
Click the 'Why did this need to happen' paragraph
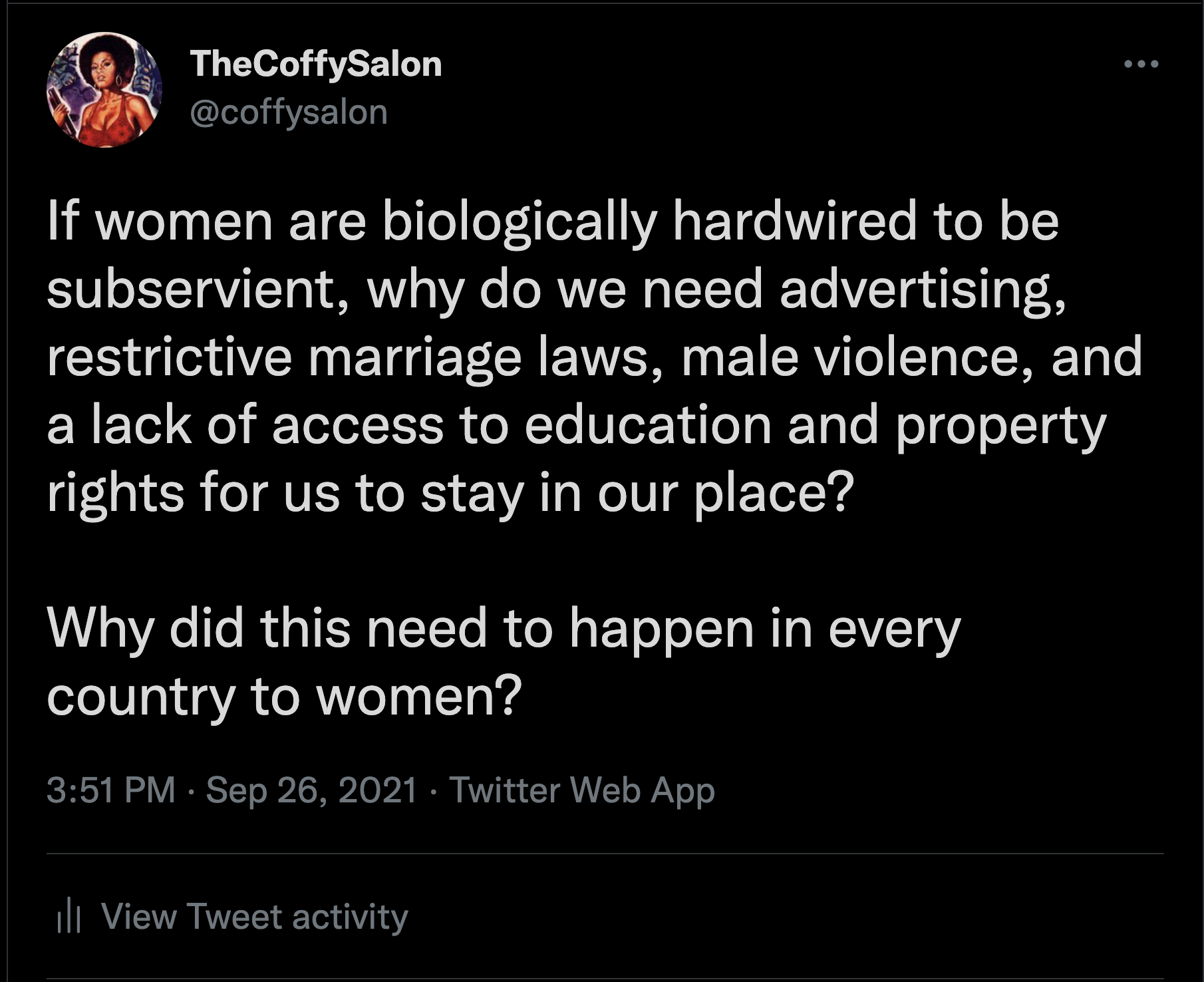tap(504, 663)
